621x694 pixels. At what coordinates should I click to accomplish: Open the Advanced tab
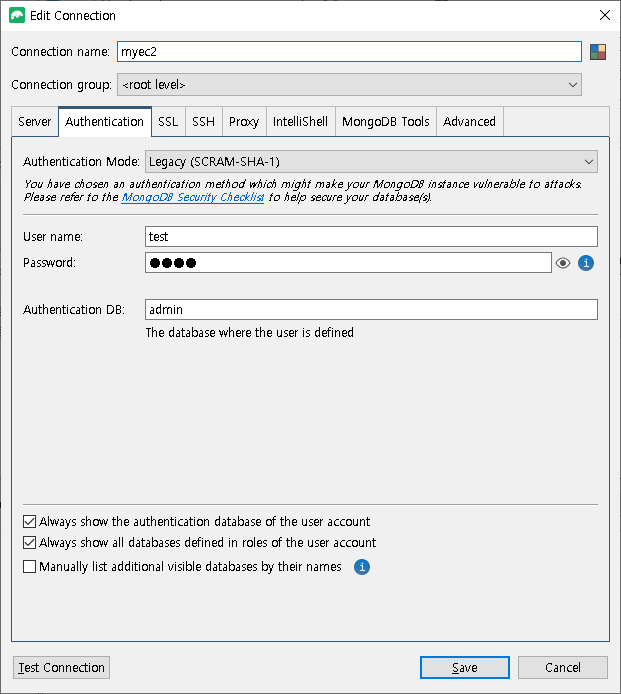(469, 122)
